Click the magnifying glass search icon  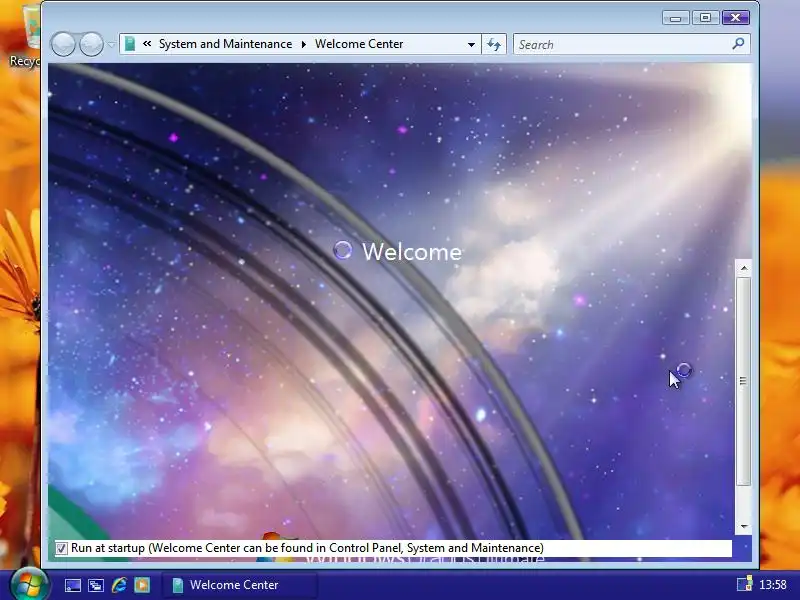coord(738,44)
